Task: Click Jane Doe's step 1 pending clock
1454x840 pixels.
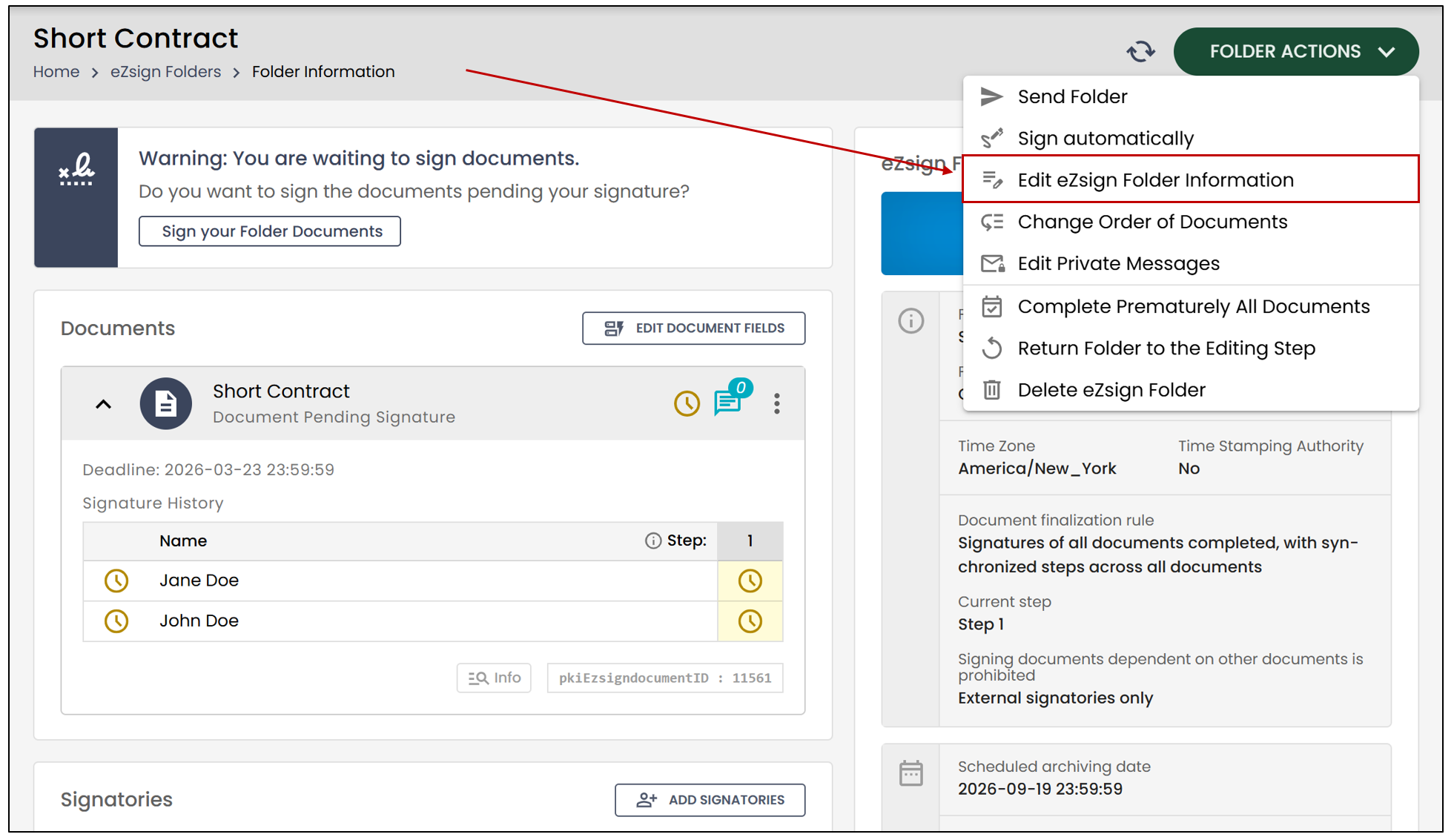Action: (750, 581)
